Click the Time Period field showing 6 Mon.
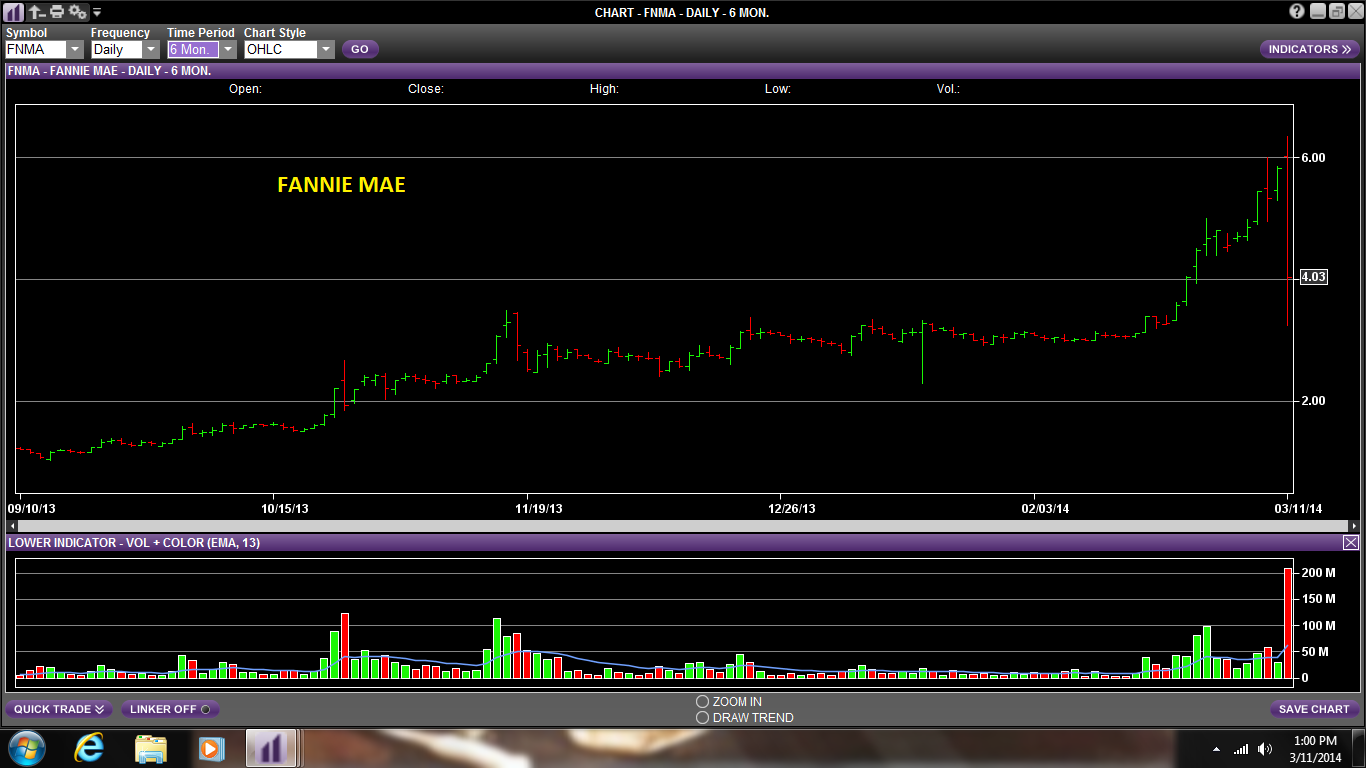The height and width of the screenshot is (768, 1366). point(193,49)
